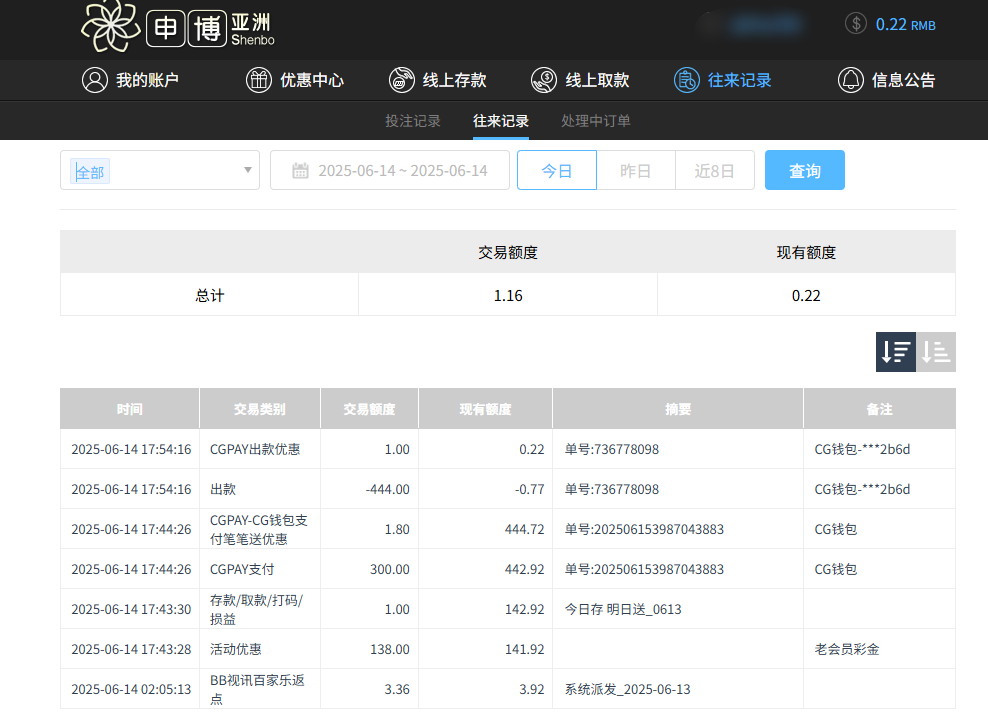
Task: Toggle ascending sort with right sort icon
Action: (x=936, y=352)
